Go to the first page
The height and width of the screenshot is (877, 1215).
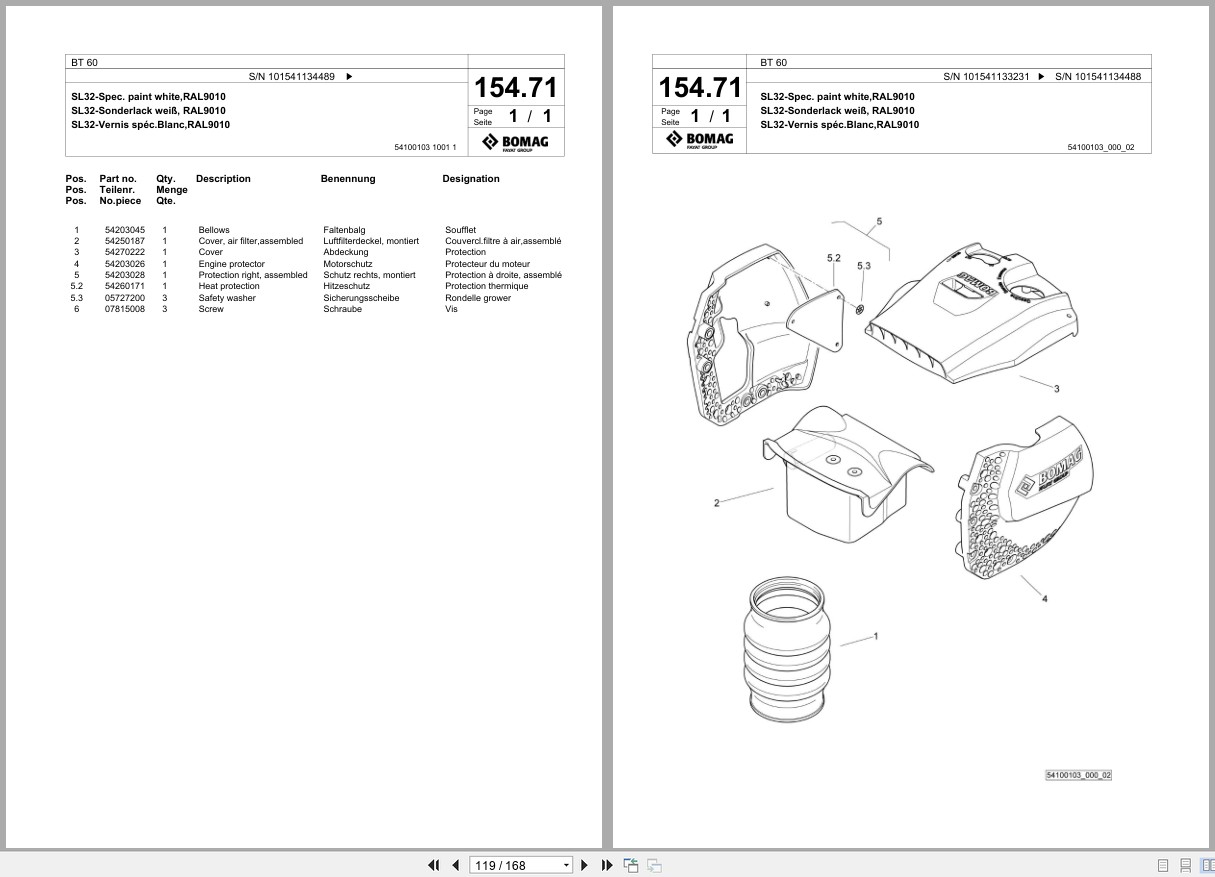click(434, 865)
